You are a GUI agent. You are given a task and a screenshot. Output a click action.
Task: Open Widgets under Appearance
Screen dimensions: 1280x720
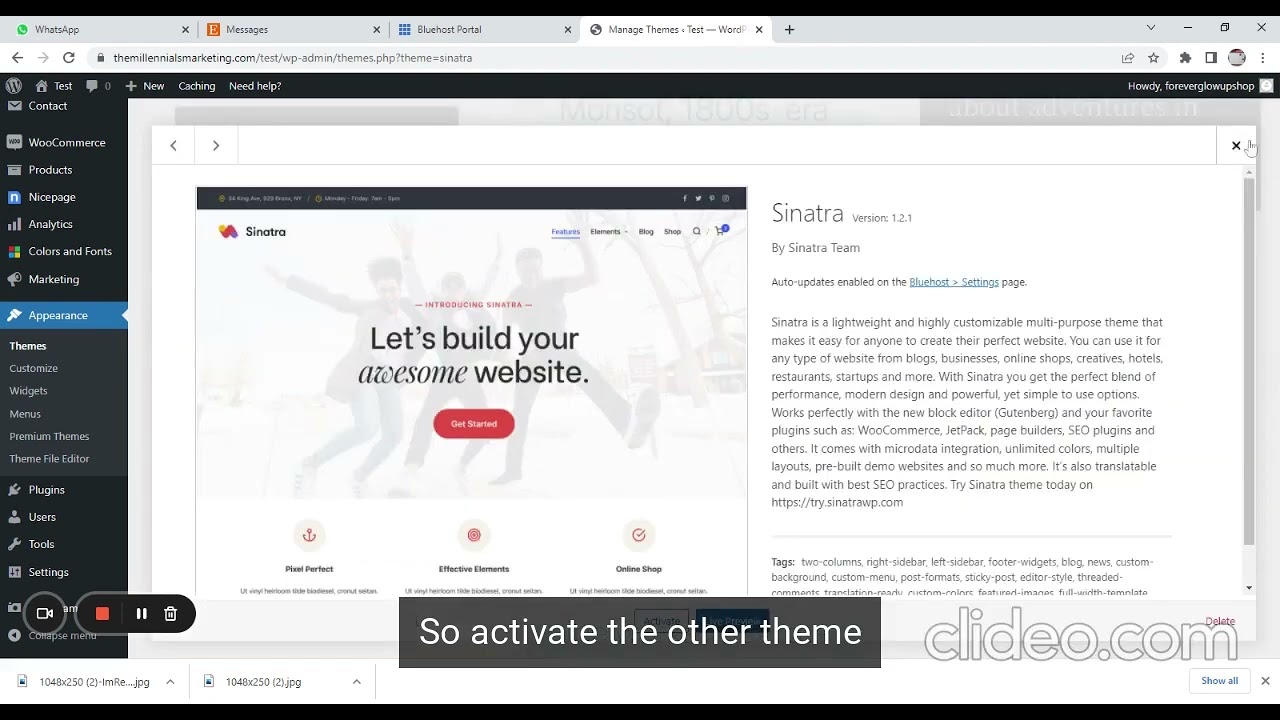28,391
